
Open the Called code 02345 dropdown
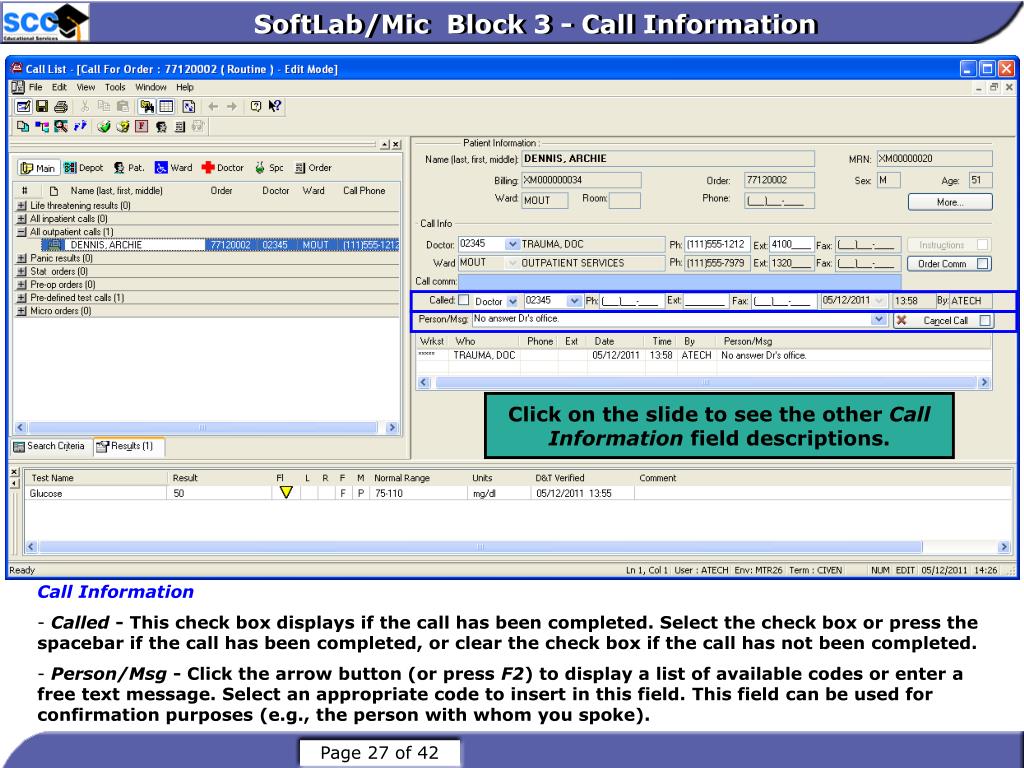[x=574, y=301]
